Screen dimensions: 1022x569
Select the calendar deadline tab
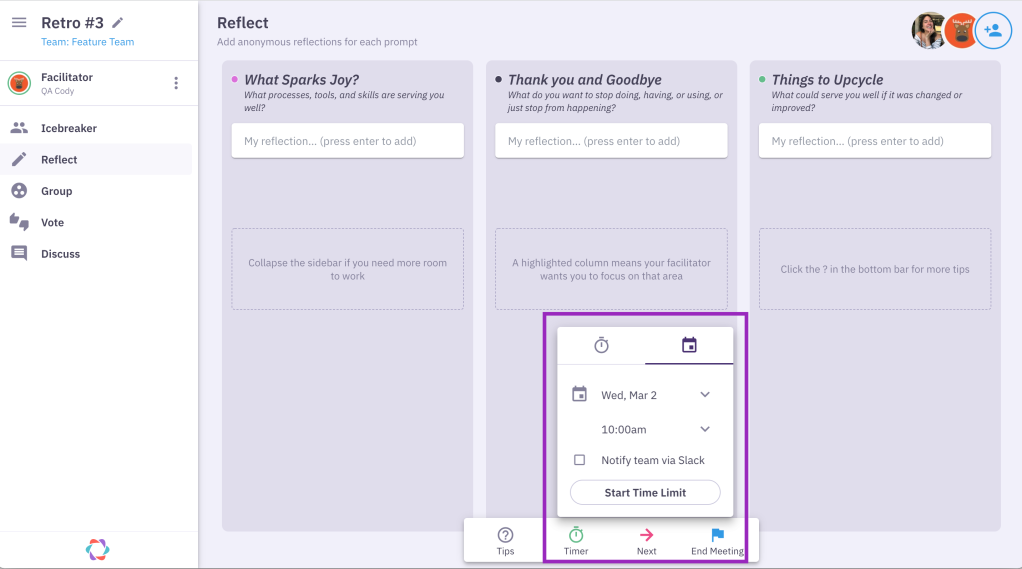coord(689,345)
